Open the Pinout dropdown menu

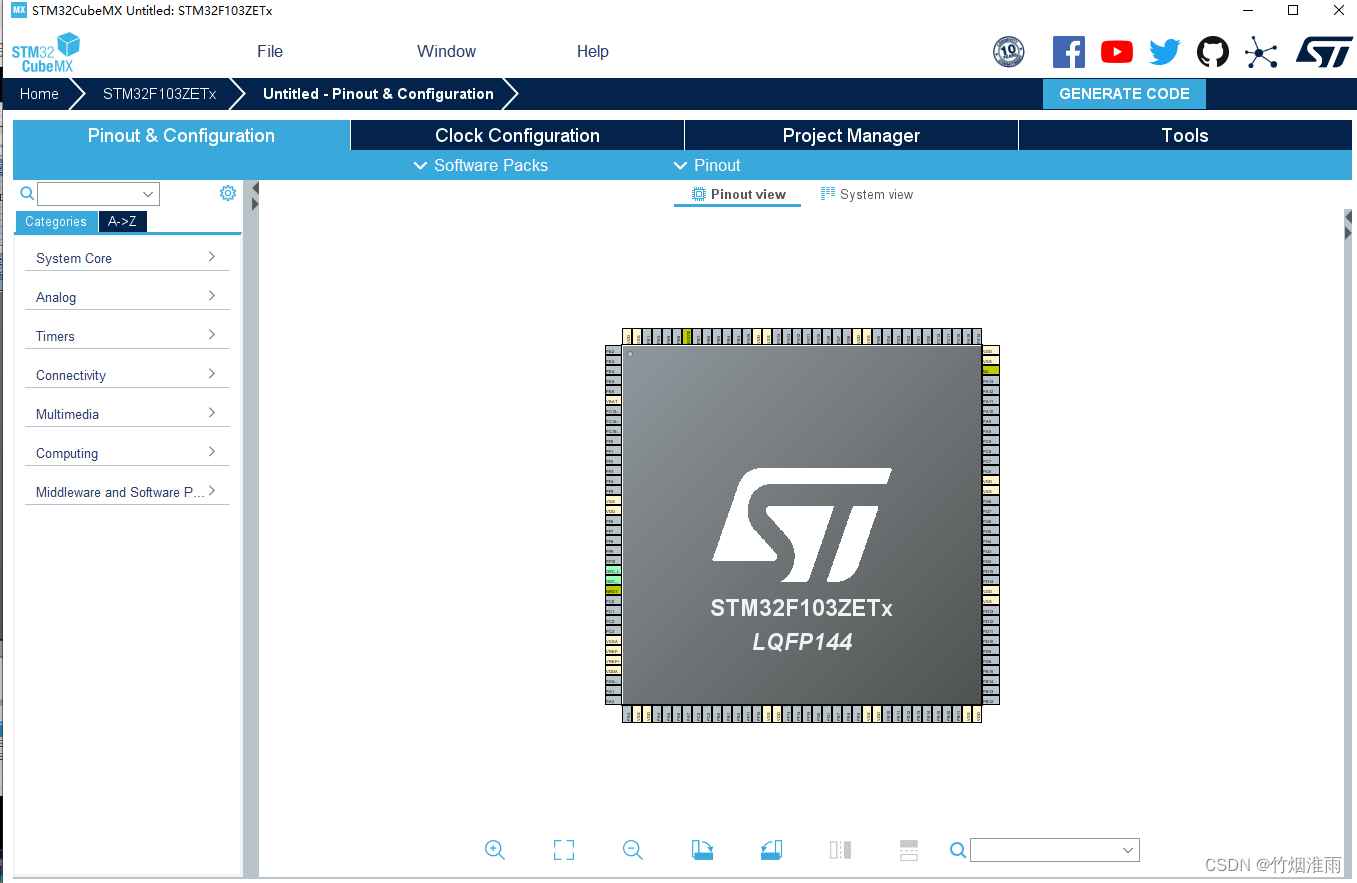click(x=707, y=165)
